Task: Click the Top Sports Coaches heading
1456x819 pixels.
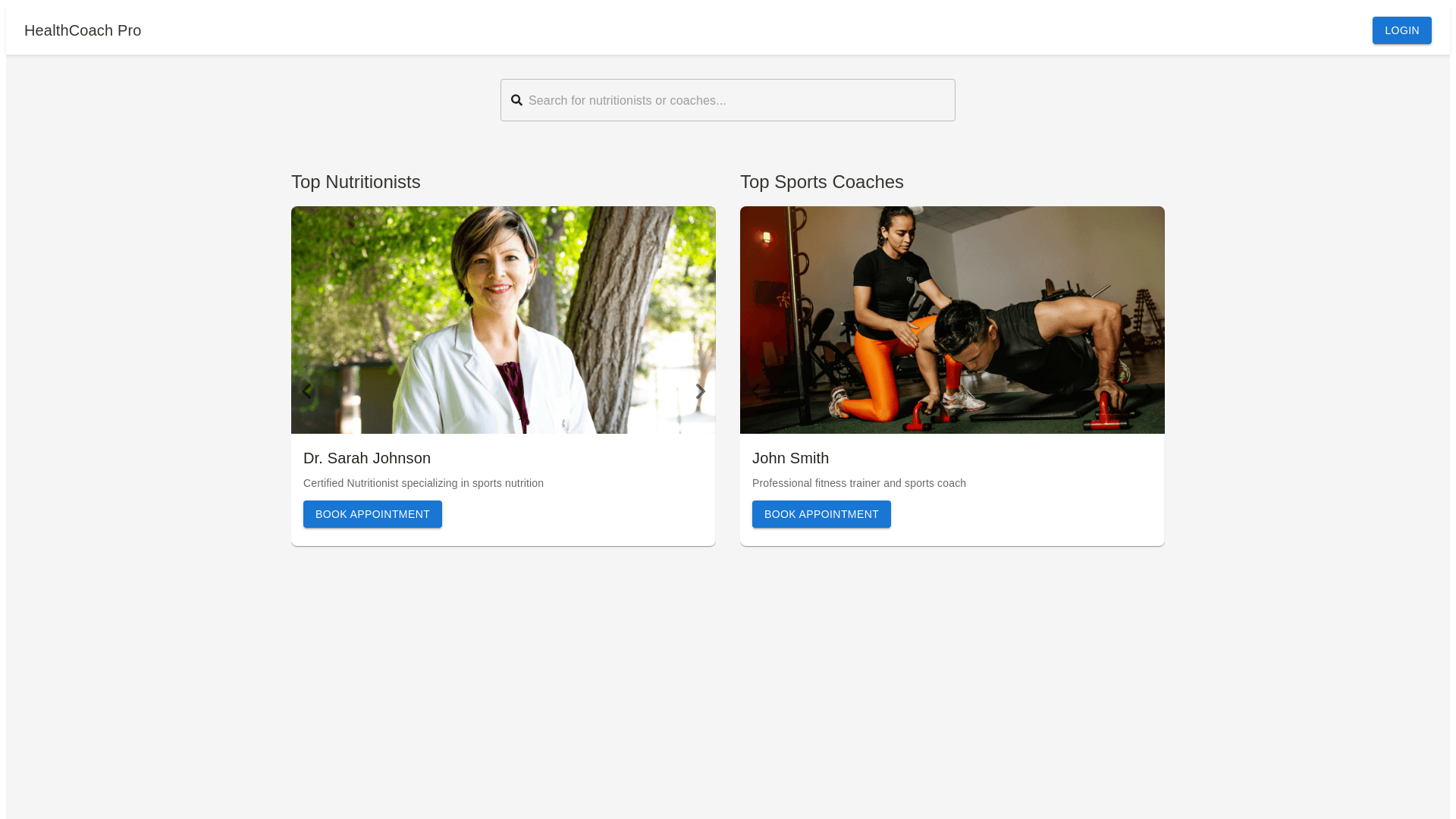Action: click(x=822, y=182)
